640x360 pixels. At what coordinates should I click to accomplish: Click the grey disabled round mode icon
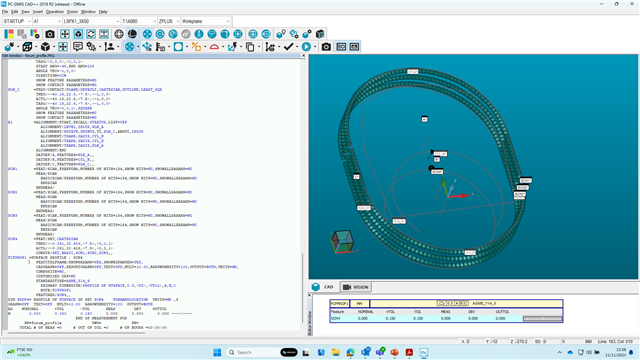(x=186, y=34)
